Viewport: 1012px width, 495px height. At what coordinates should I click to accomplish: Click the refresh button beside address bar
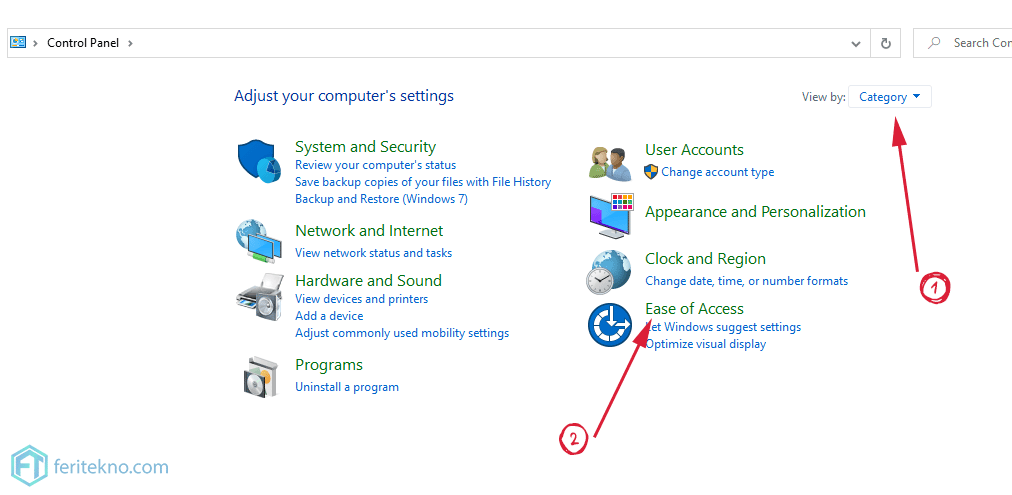point(886,43)
